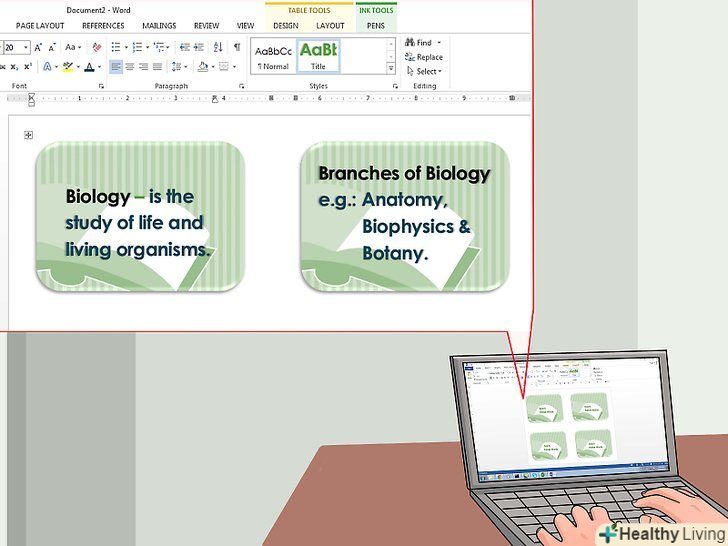Open highlight color options arrow
Viewport: 728px width, 546px height.
(x=78, y=67)
